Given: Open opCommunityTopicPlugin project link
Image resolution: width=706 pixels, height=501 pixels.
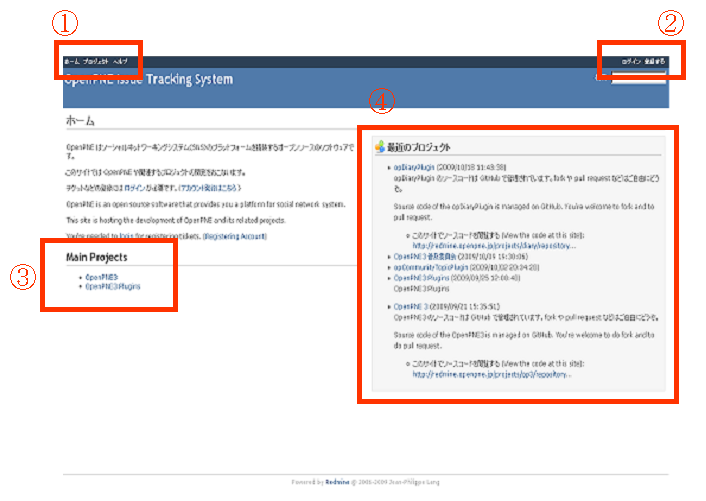Looking at the screenshot, I should pos(430,267).
